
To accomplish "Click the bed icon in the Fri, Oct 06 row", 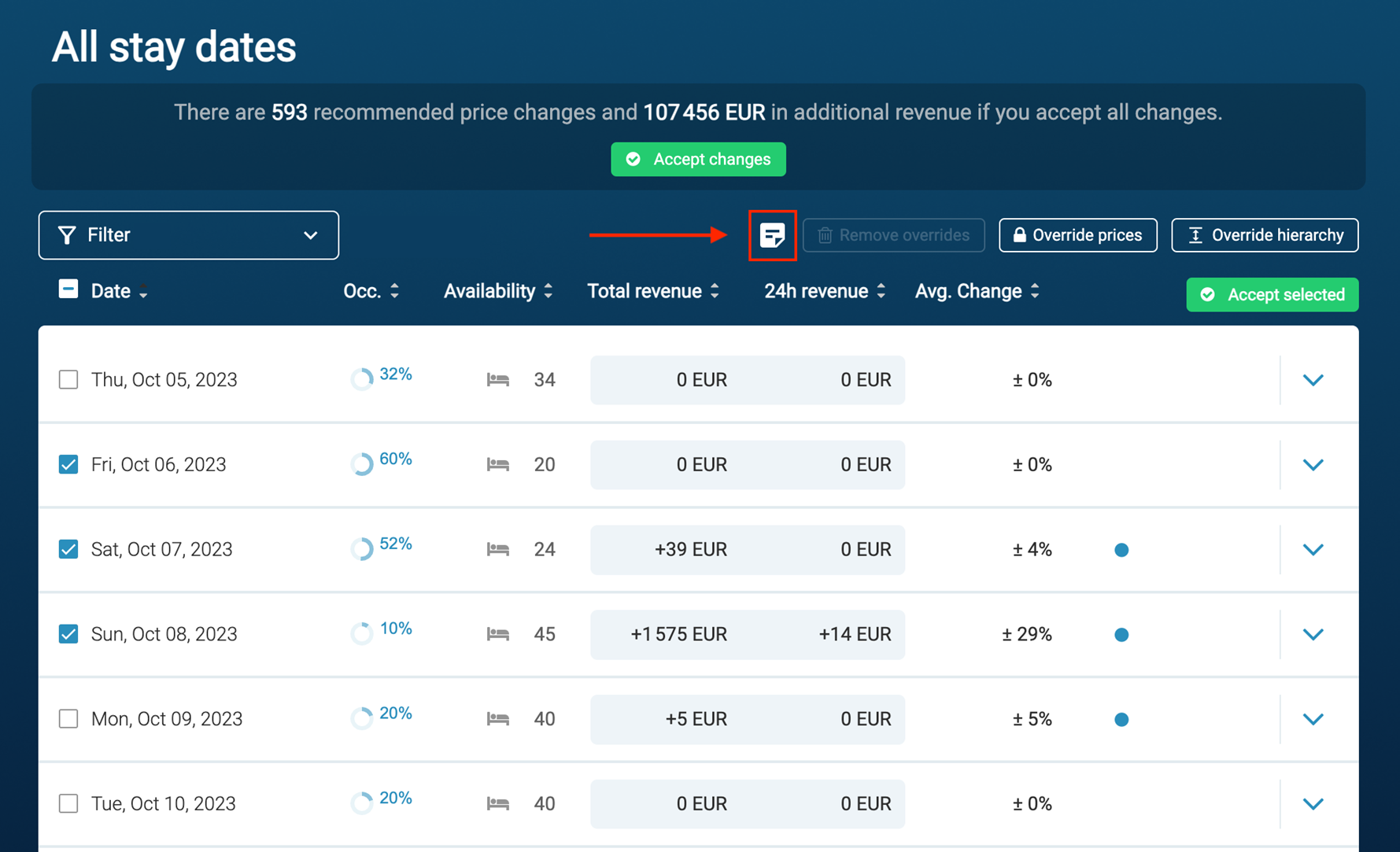I will coord(497,465).
